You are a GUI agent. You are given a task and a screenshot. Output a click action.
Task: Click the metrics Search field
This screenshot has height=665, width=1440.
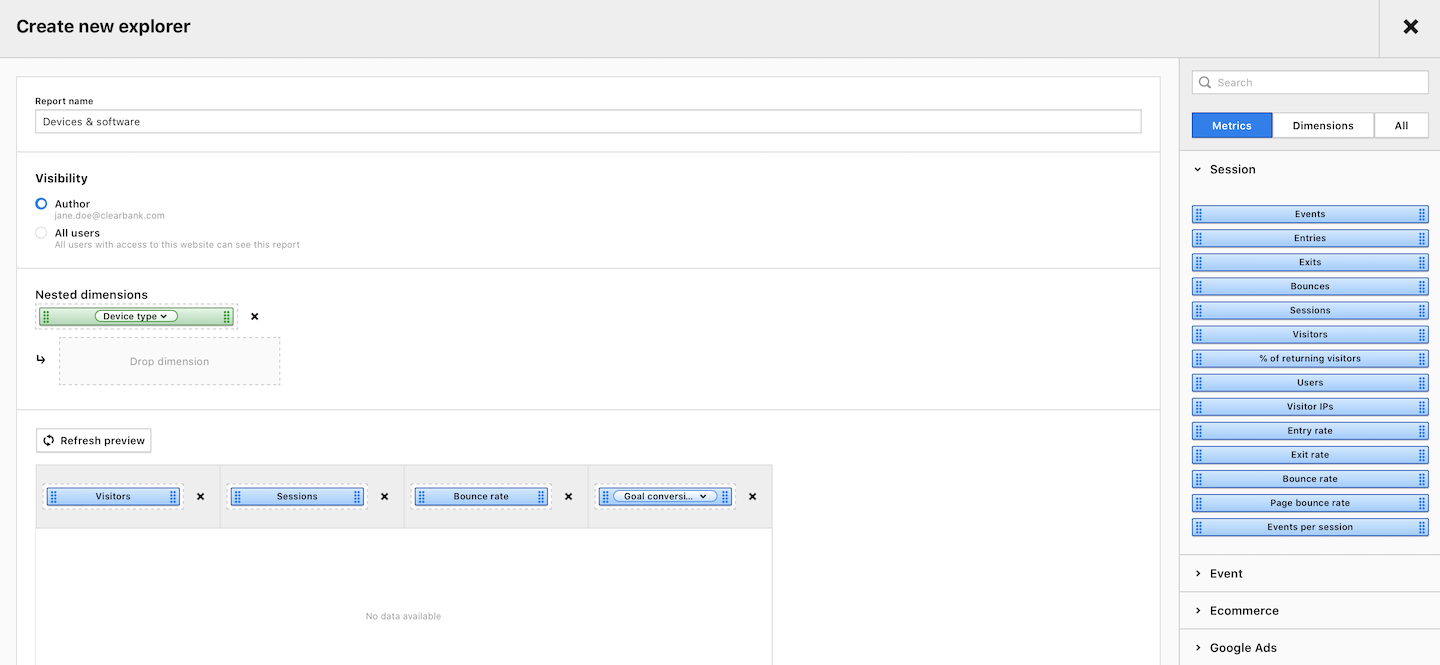[x=1310, y=83]
